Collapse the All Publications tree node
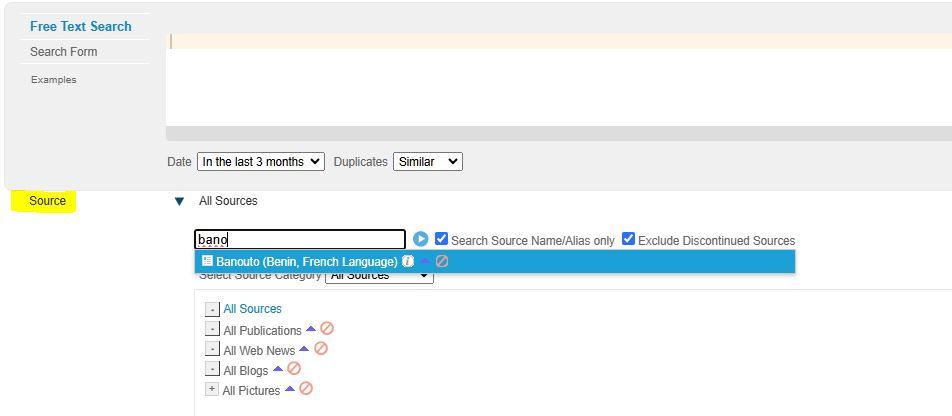Screen dimensions: 952x416 (x=211, y=329)
